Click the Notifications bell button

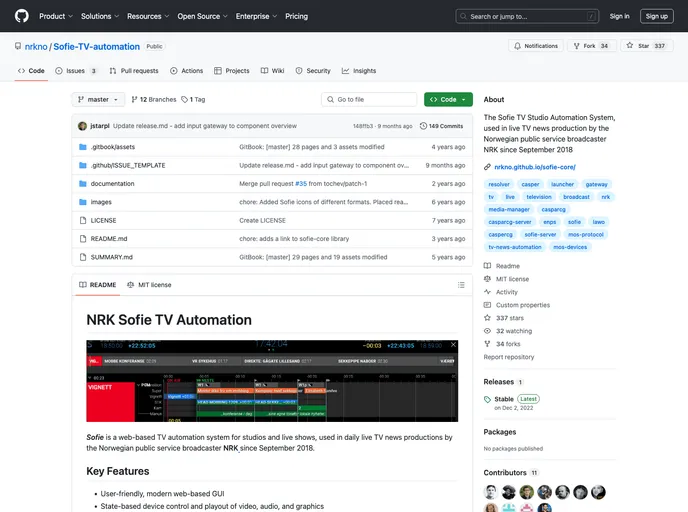tap(536, 46)
